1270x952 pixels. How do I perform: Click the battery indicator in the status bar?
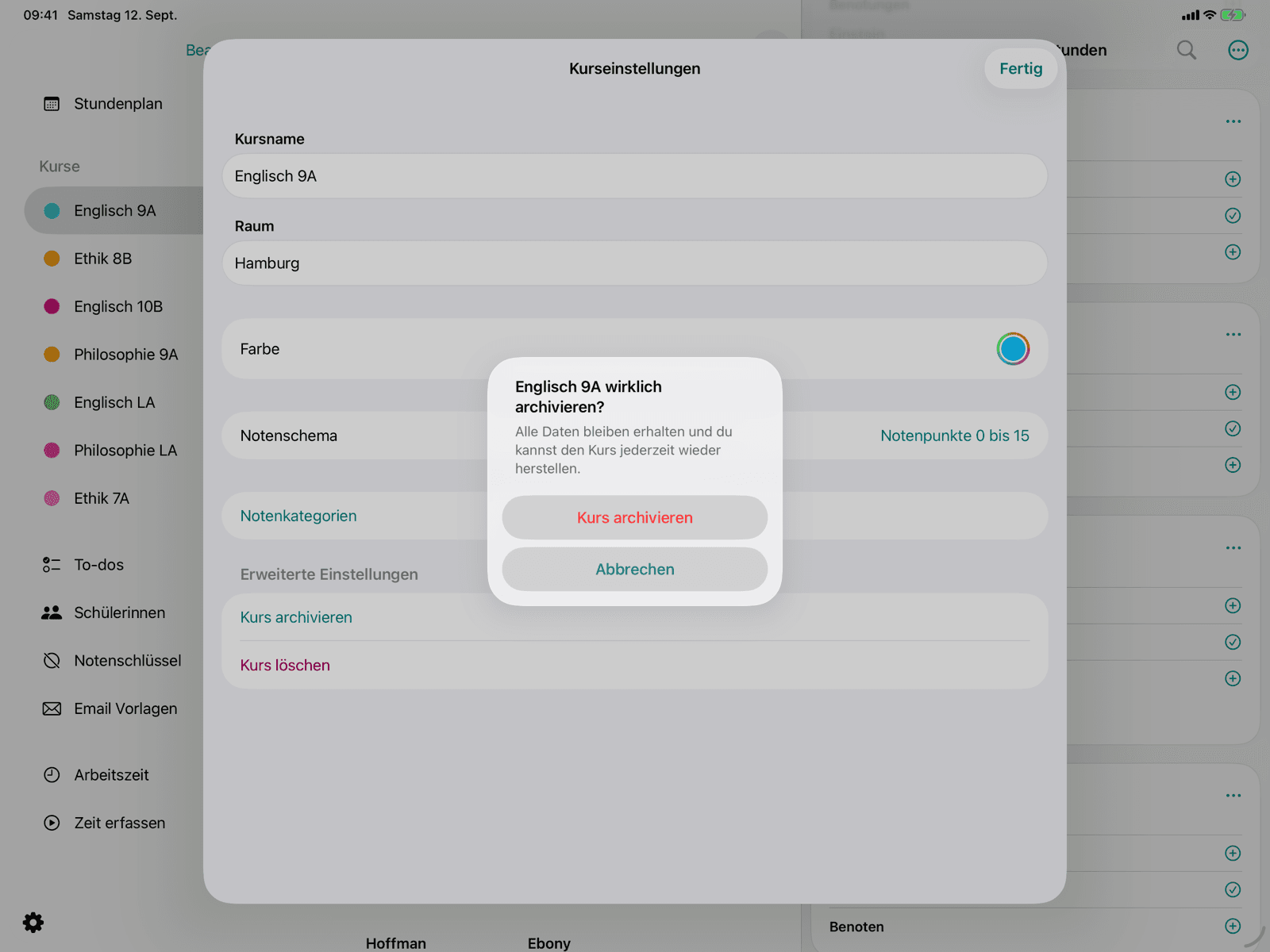coord(1233,15)
